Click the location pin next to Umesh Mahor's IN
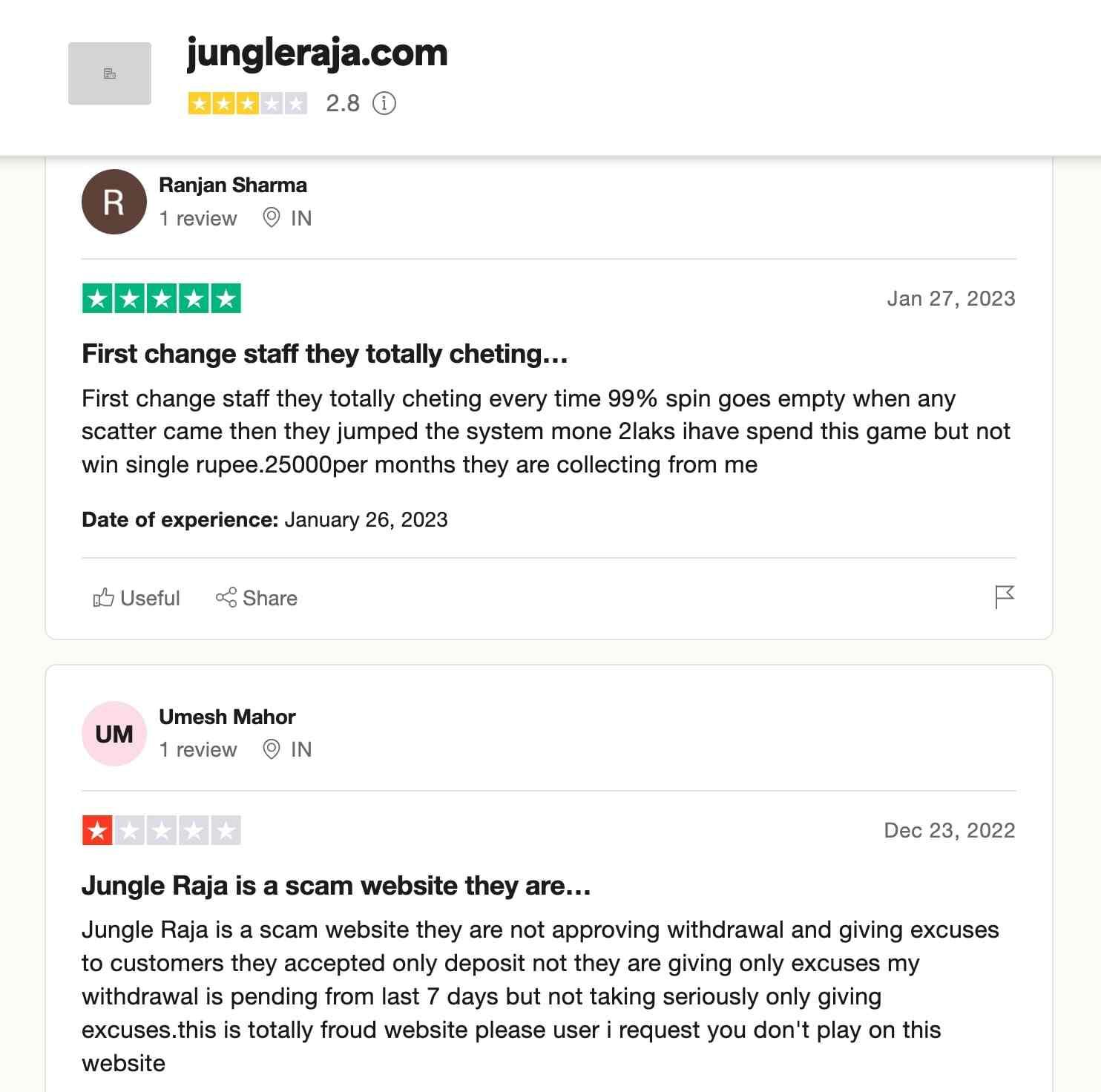 [x=271, y=749]
